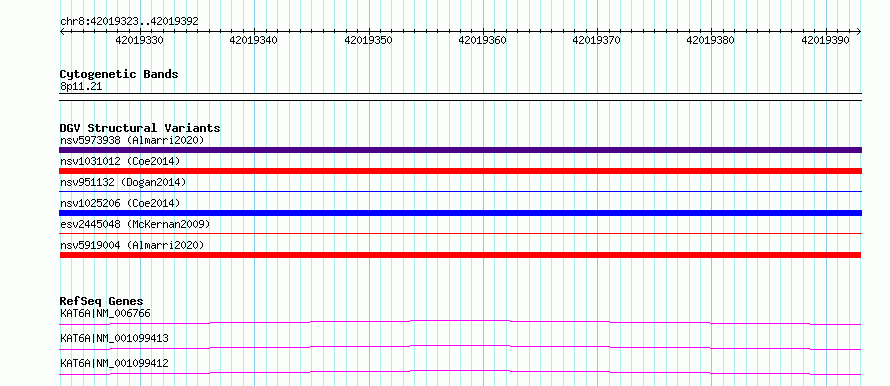890x386 pixels.
Task: Open variant nsv5973938 (Almarri2020) label
Action: (x=132, y=140)
